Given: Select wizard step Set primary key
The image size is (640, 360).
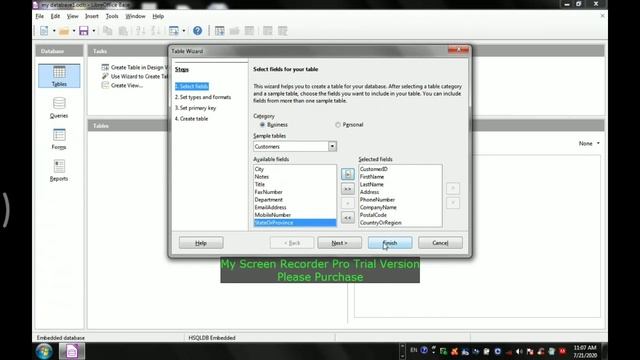Looking at the screenshot, I should coord(196,108).
